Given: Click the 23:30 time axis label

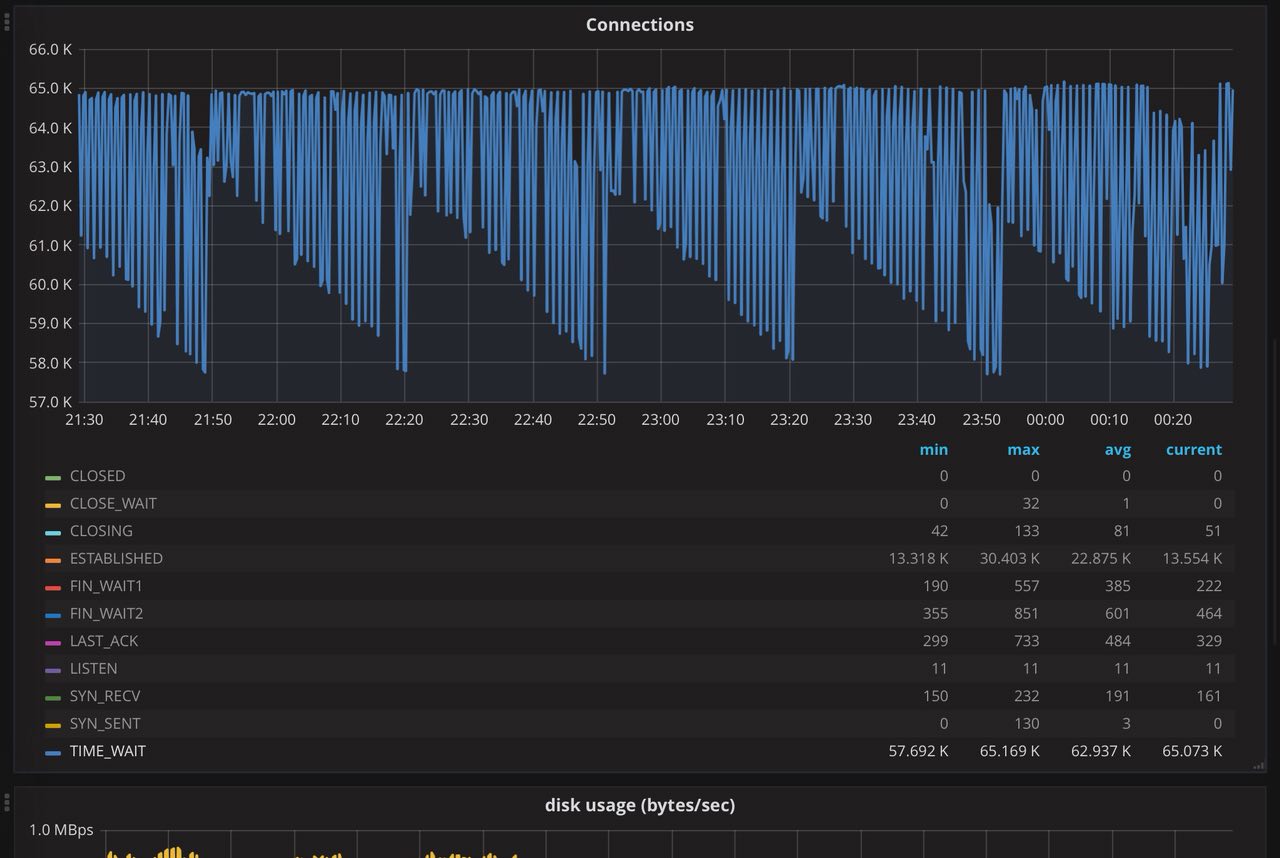Looking at the screenshot, I should coord(852,420).
